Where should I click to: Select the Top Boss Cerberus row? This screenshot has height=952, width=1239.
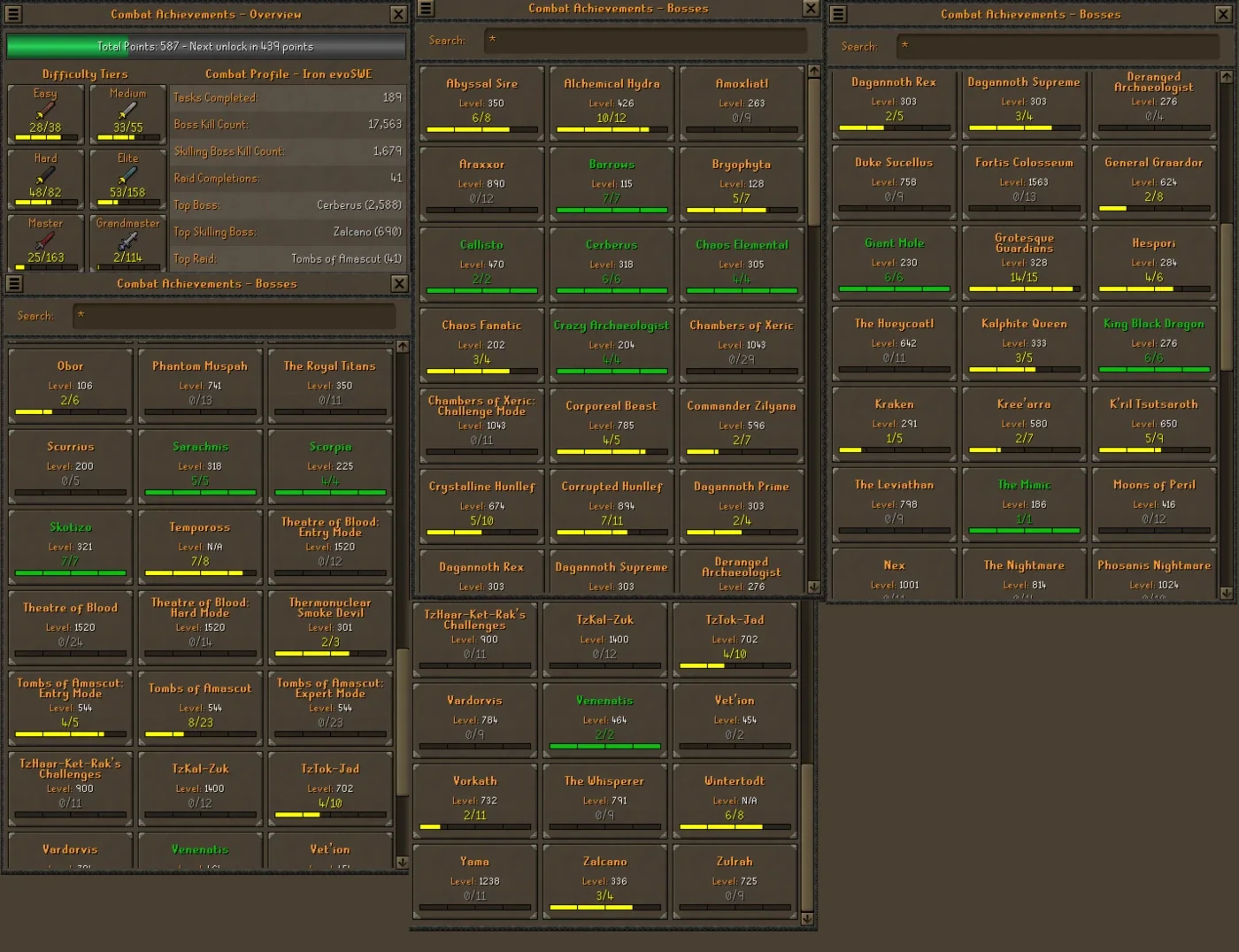pos(288,205)
